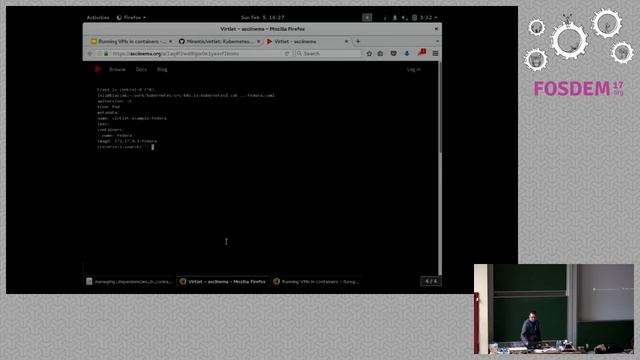Click the red extension icon with badge
The width and height of the screenshot is (640, 360).
click(422, 53)
